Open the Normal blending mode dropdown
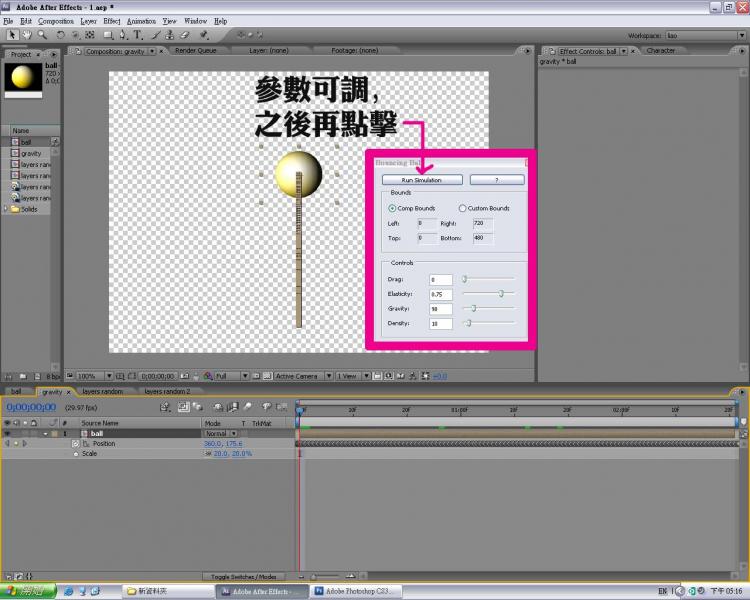This screenshot has width=750, height=600. [220, 434]
